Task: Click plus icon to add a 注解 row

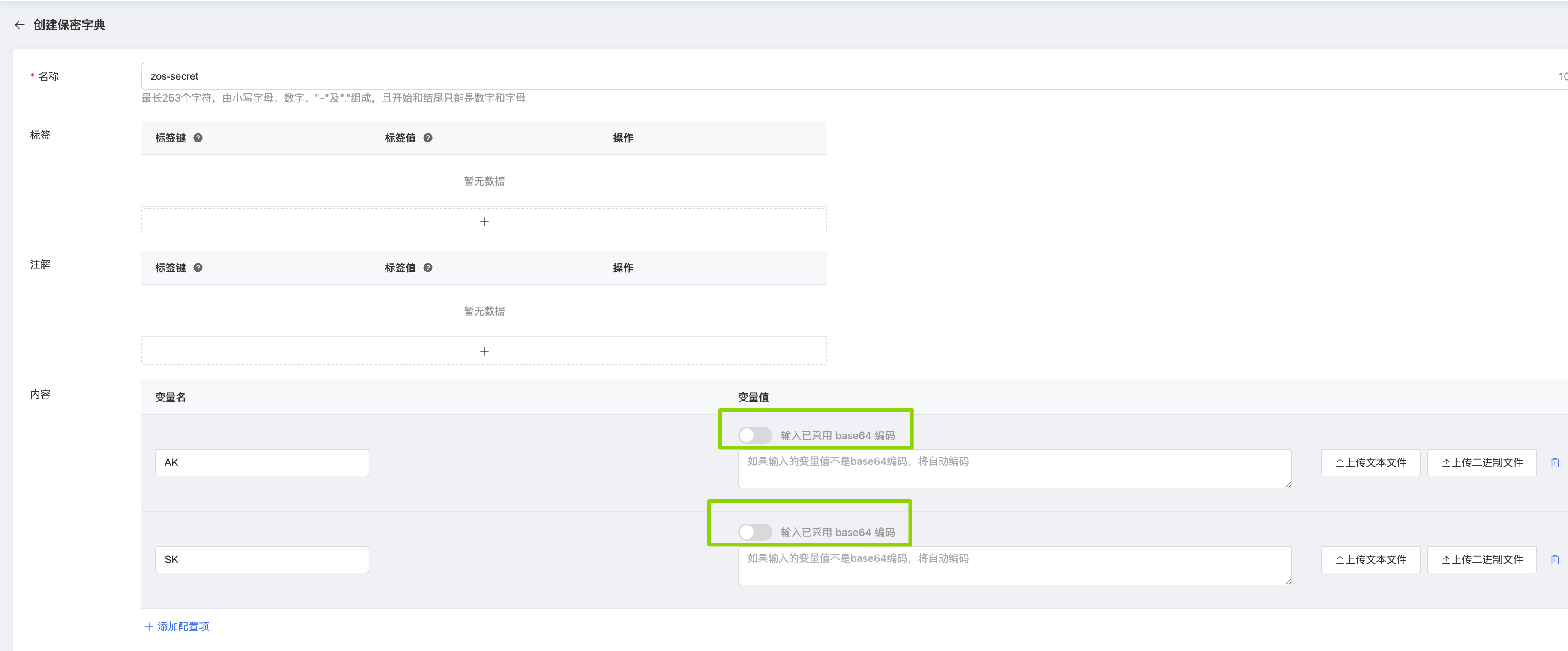Action: pyautogui.click(x=484, y=351)
